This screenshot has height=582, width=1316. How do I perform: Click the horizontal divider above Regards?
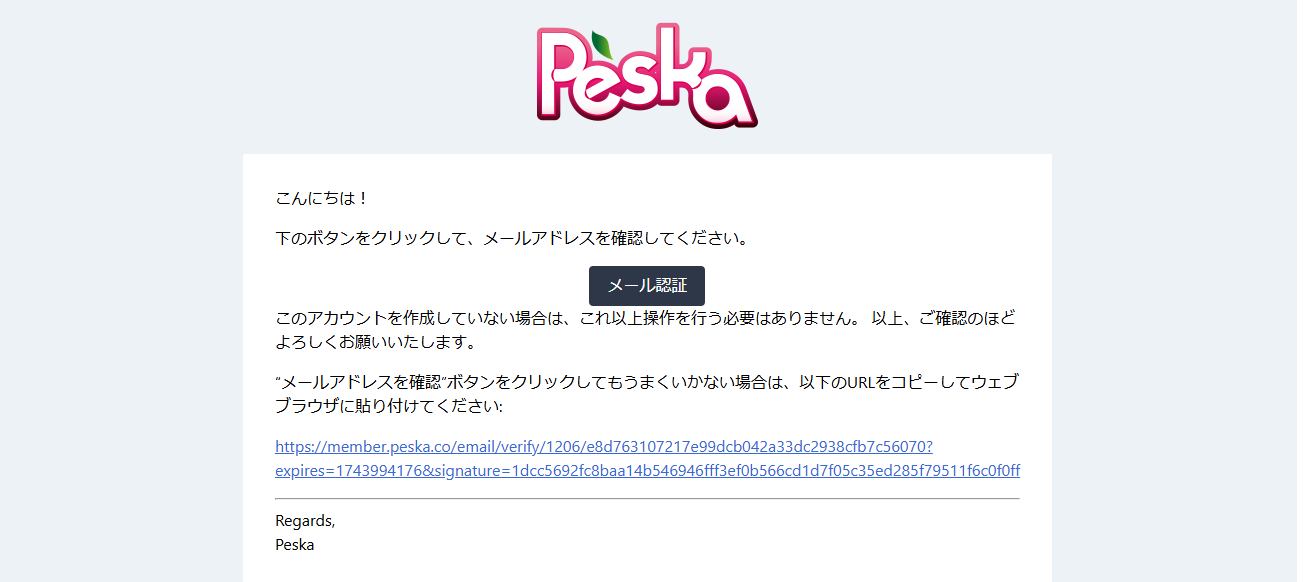pyautogui.click(x=647, y=498)
